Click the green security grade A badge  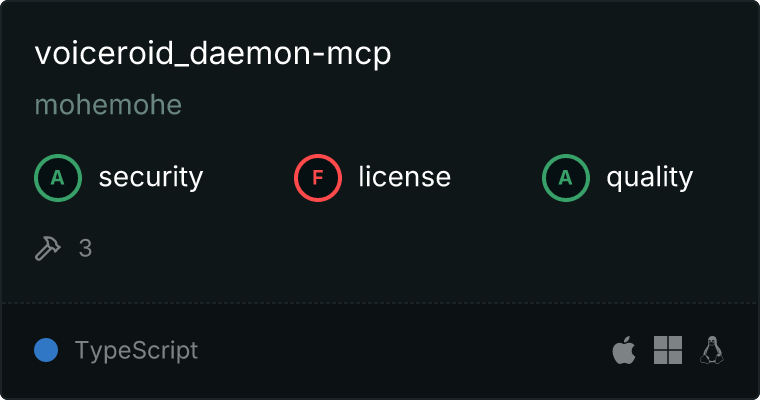58,178
